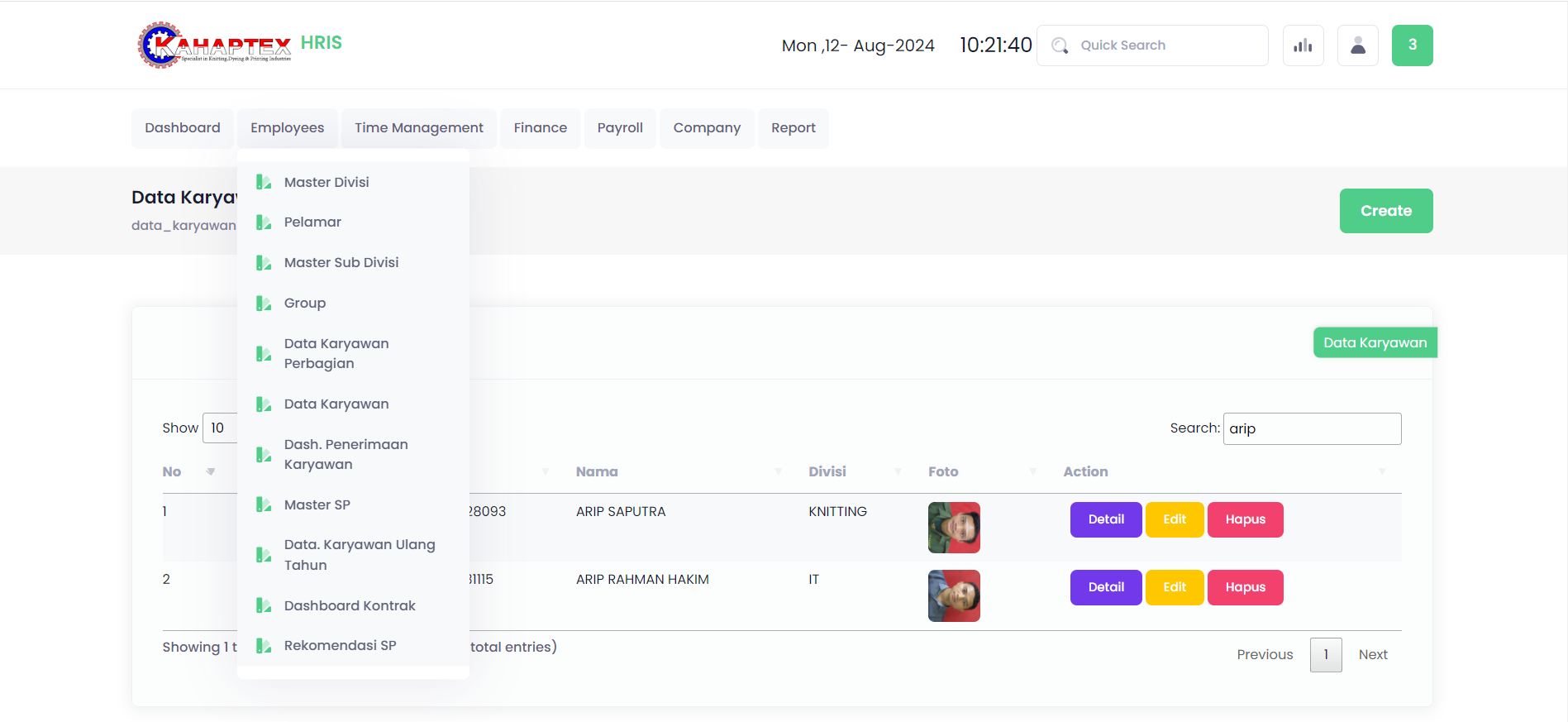Open the user profile icon

point(1357,45)
